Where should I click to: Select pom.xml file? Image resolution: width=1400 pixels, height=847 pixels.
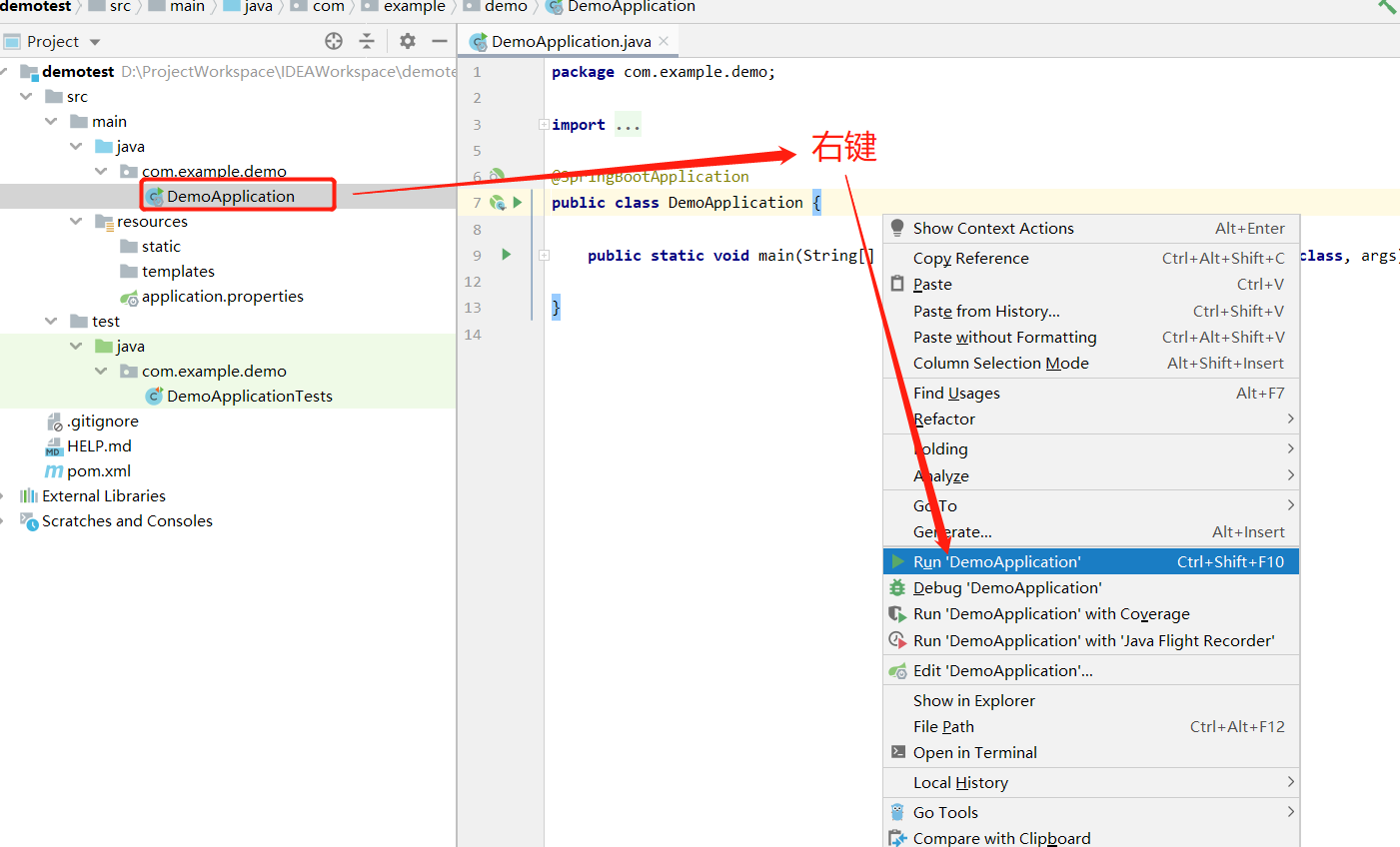99,470
